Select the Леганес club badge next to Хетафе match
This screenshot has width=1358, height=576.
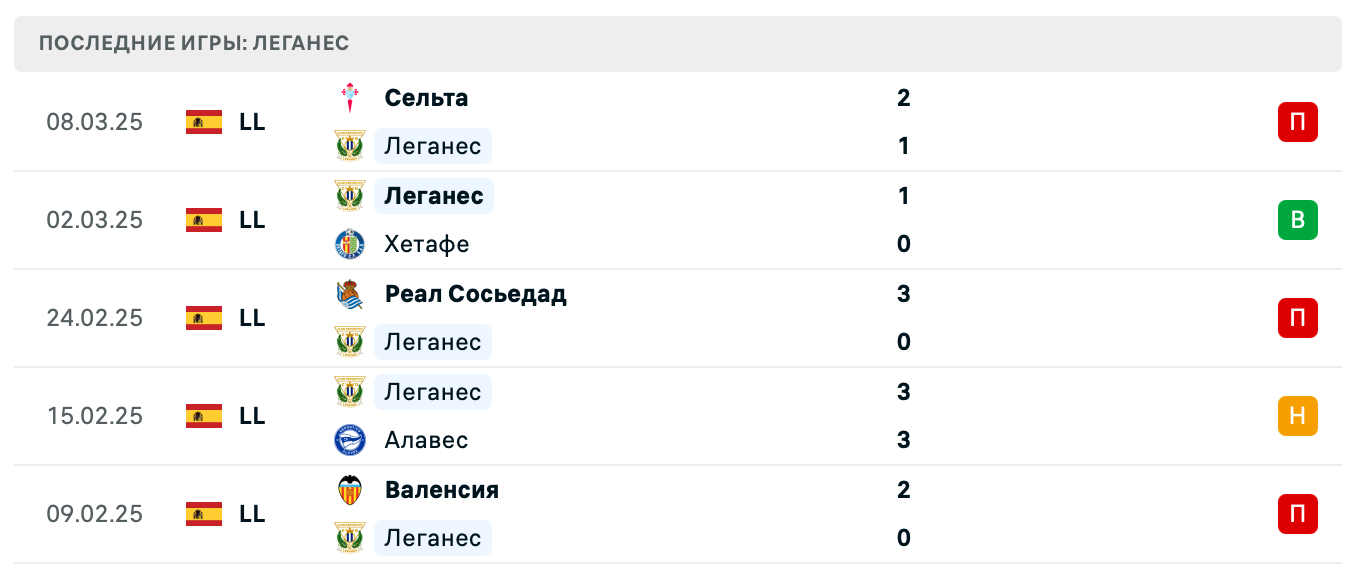coord(349,196)
